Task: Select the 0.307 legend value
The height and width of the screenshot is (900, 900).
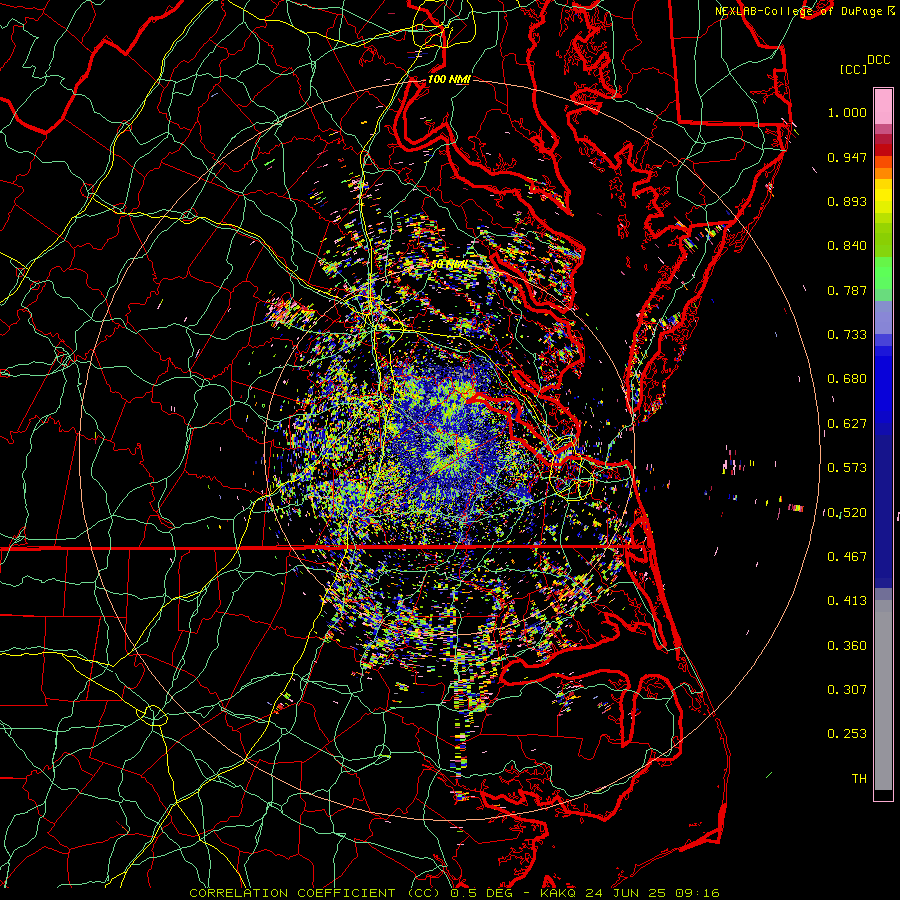Action: [847, 690]
